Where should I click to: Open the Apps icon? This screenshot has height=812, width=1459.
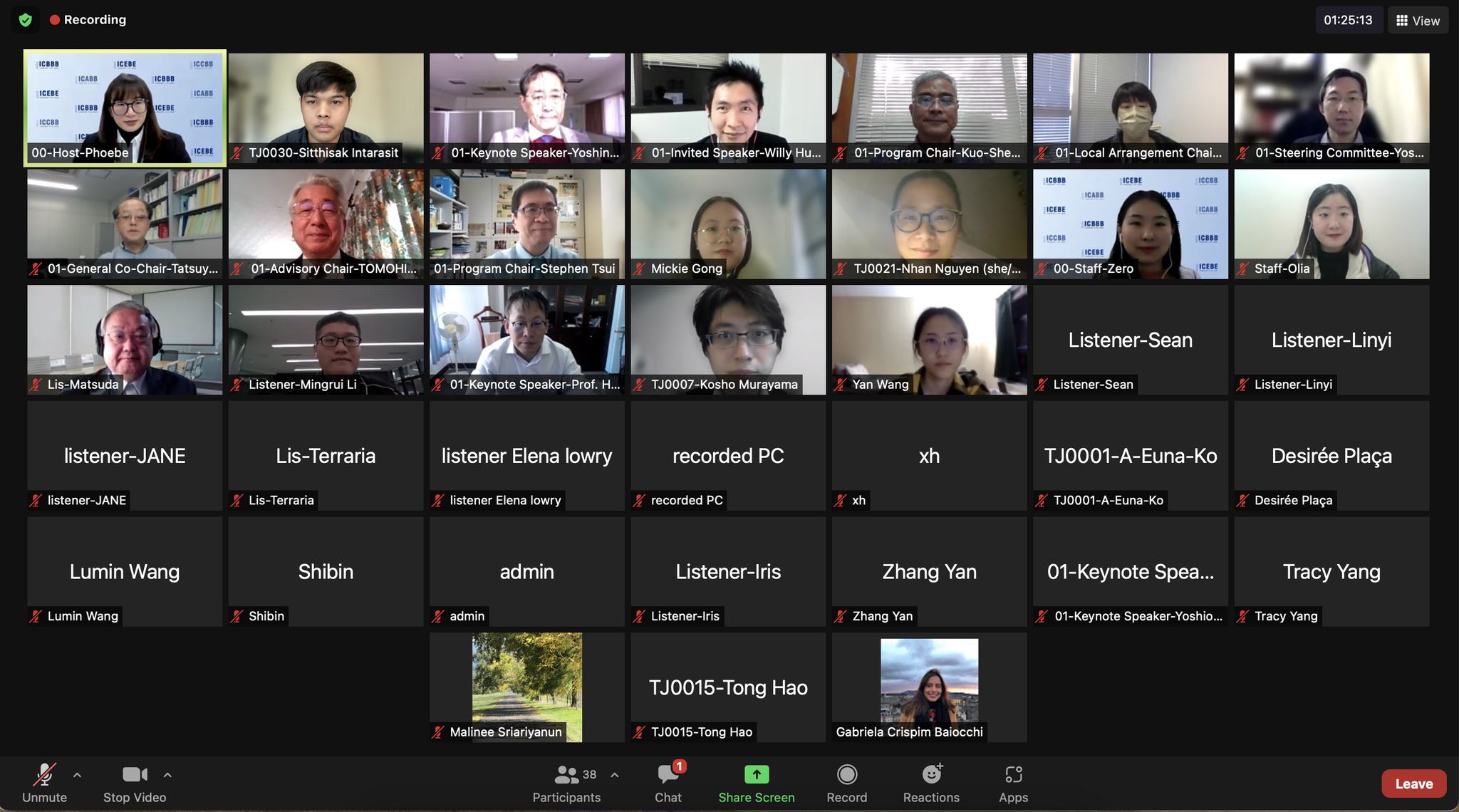click(1013, 774)
